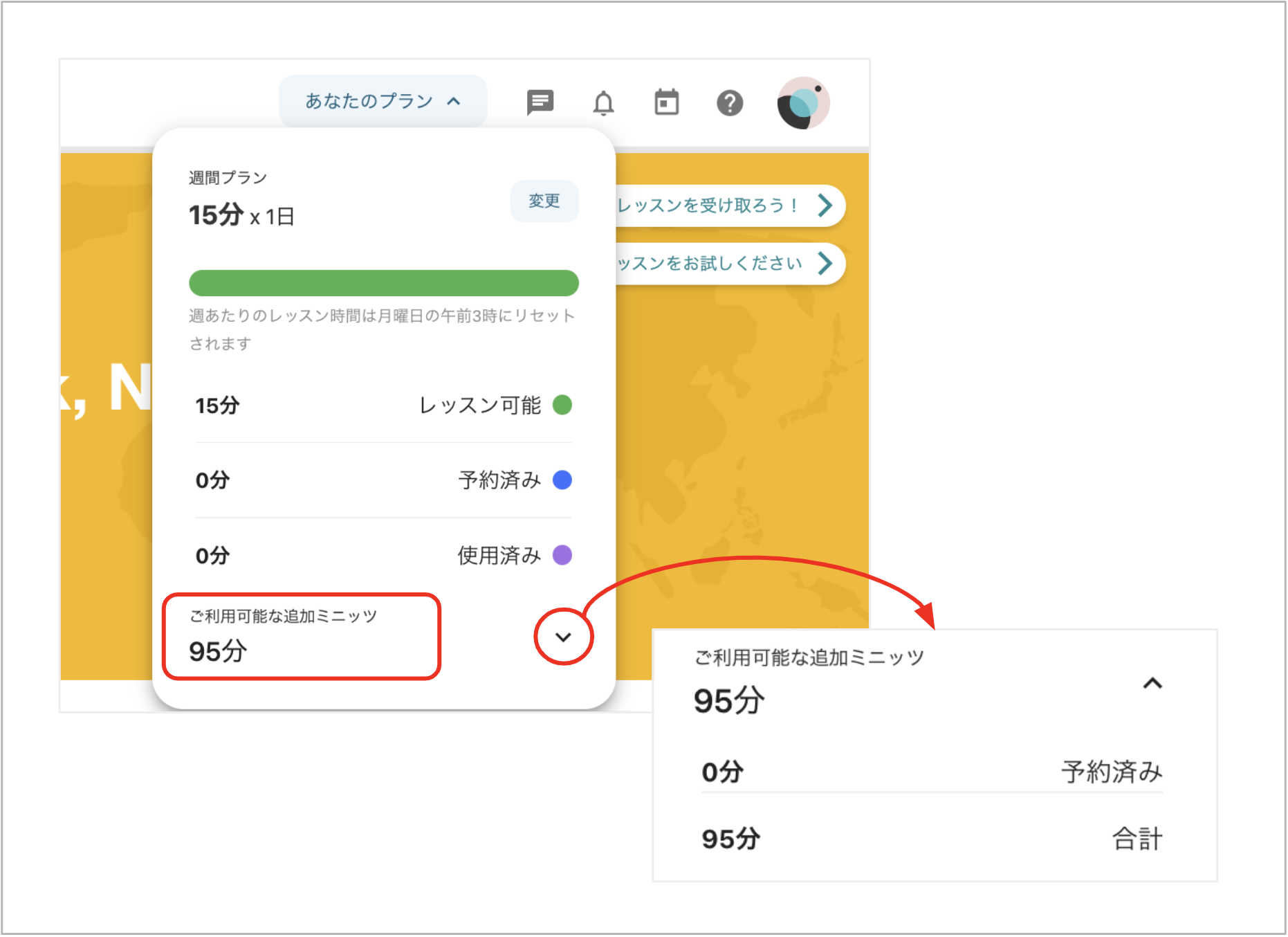The width and height of the screenshot is (1288, 937).
Task: Expand additional minutes chevron beside 95分
Action: (563, 637)
